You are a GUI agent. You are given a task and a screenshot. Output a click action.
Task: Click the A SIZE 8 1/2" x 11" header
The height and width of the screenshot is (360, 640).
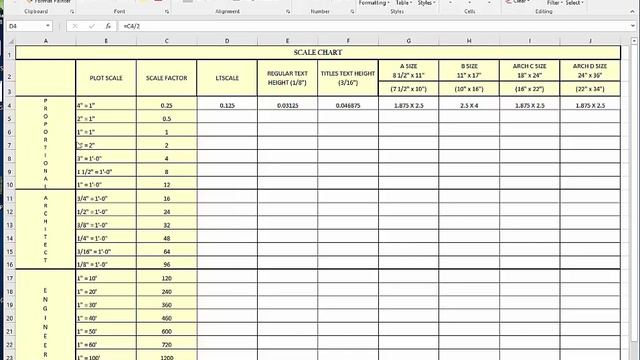click(409, 71)
